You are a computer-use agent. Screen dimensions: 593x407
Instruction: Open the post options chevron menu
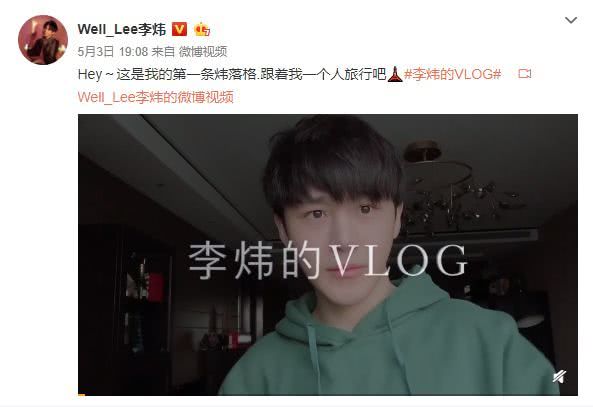pos(571,20)
